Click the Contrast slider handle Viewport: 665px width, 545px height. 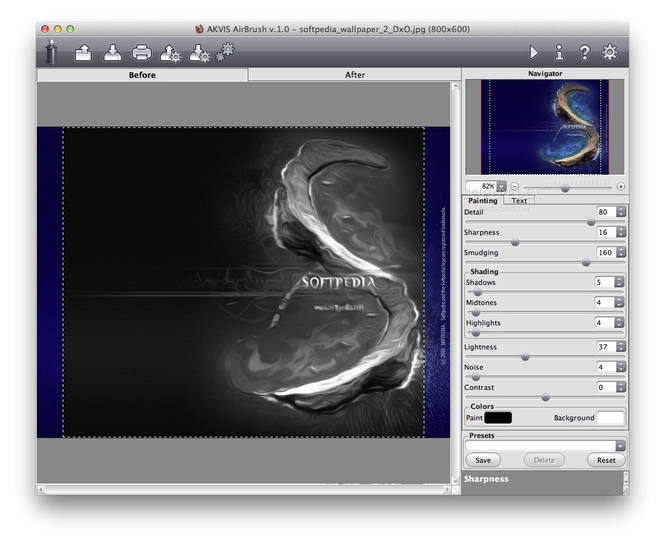pos(545,397)
